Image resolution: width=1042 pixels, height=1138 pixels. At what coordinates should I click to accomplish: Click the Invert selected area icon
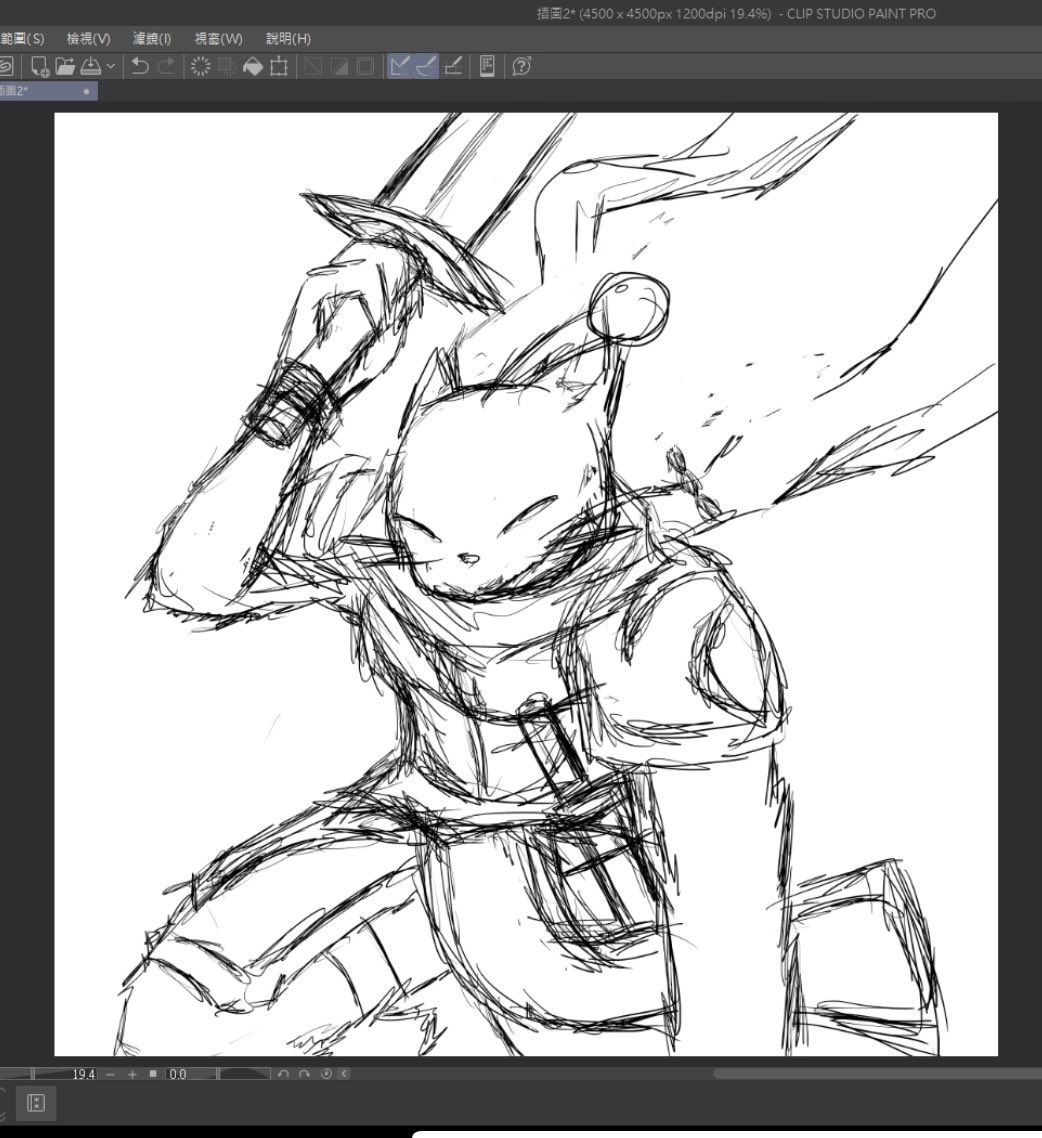pyautogui.click(x=340, y=67)
